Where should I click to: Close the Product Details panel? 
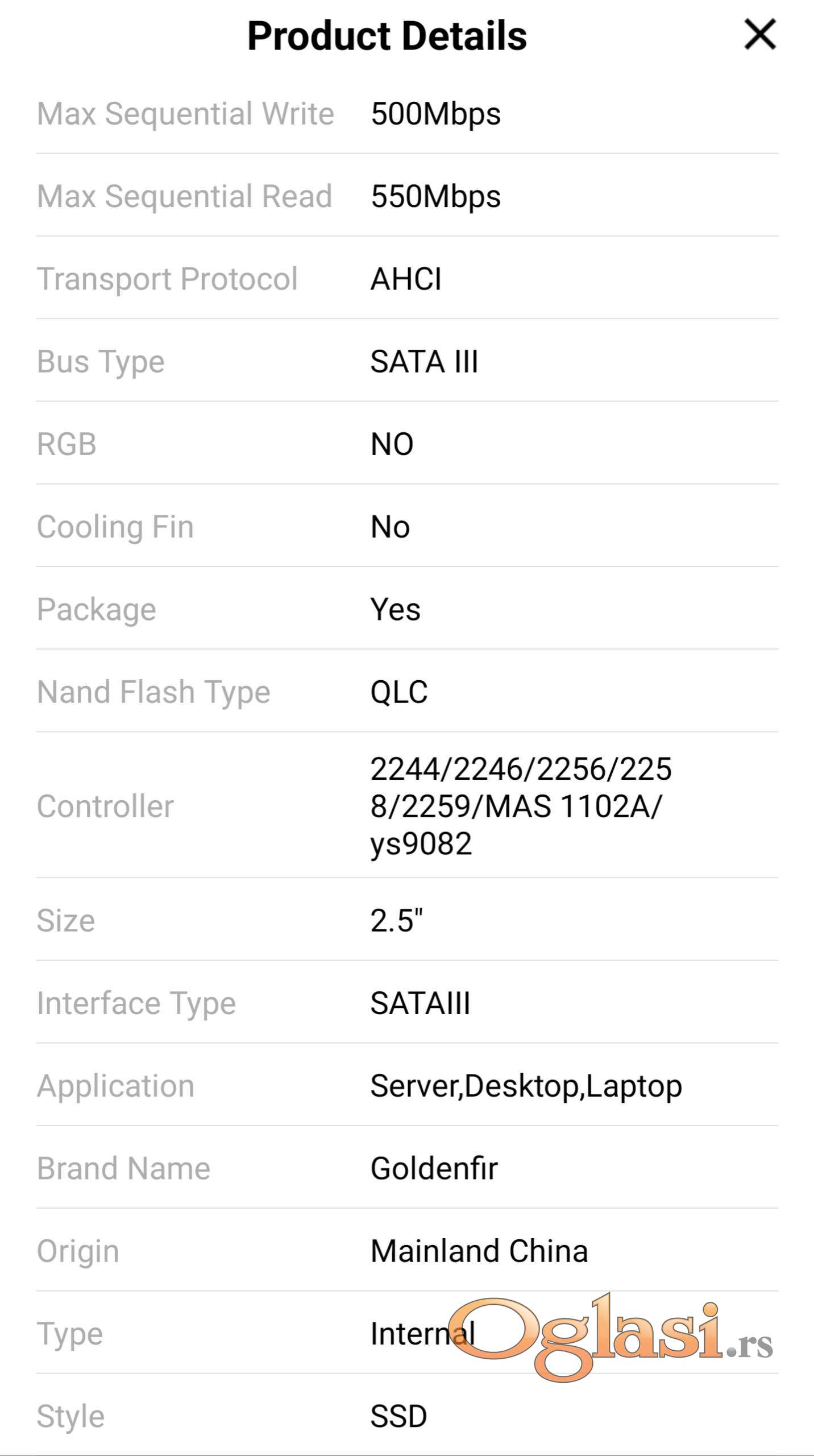(760, 35)
